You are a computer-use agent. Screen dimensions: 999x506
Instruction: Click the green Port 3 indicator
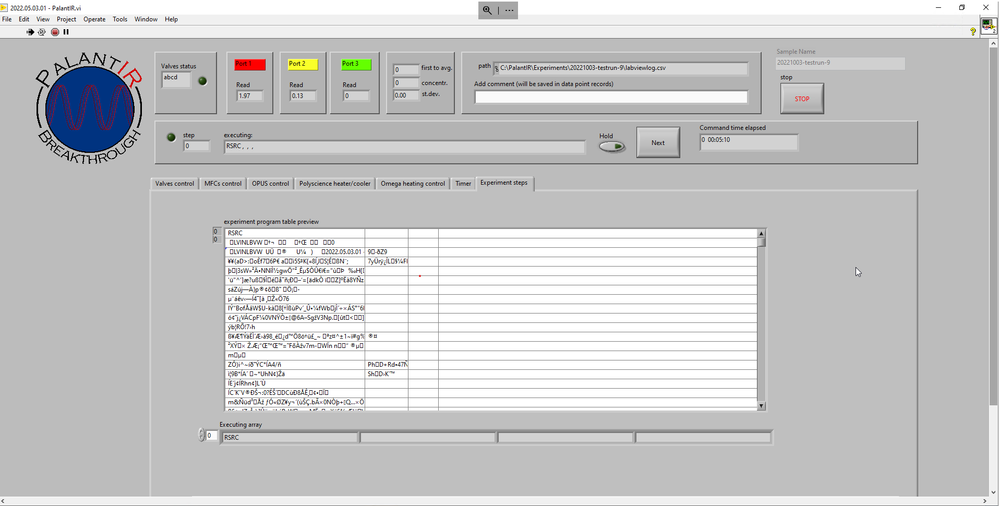[356, 64]
